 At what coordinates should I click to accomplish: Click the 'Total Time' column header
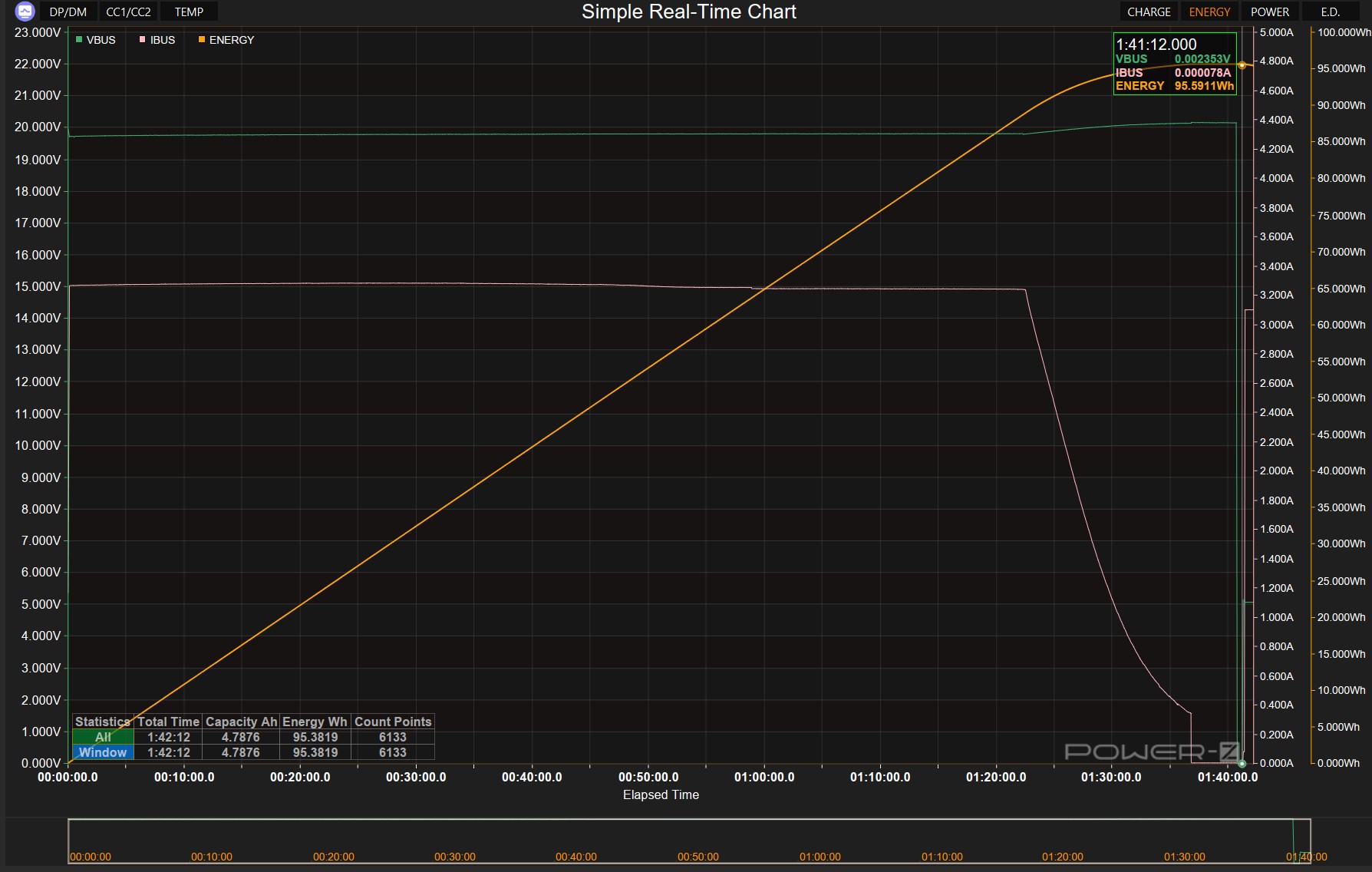pos(169,722)
